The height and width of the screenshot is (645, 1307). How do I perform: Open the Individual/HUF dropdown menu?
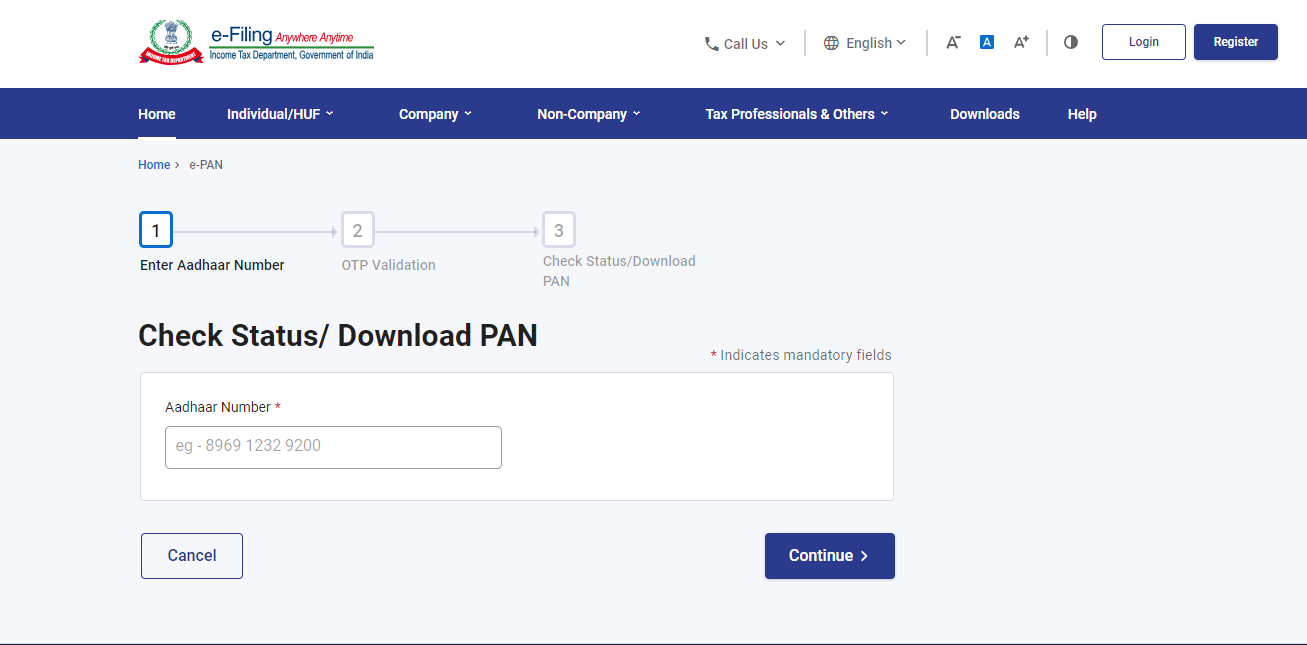tap(280, 113)
